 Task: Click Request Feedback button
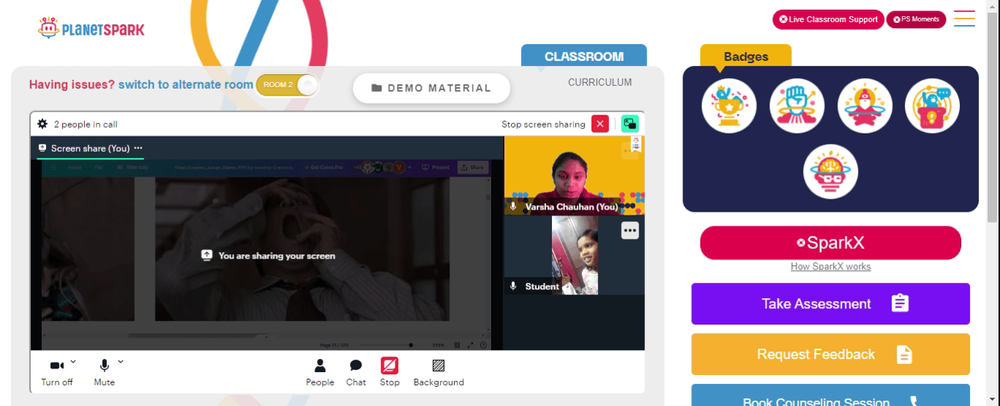click(830, 354)
